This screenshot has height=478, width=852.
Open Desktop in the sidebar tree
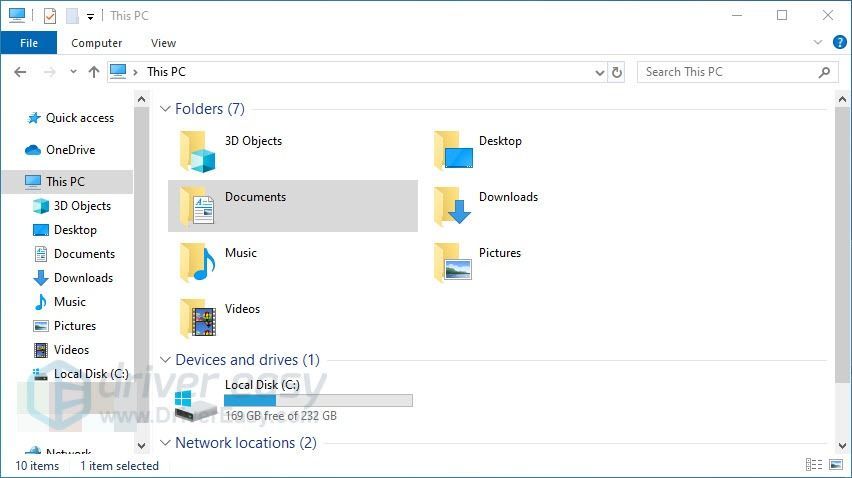(x=75, y=230)
